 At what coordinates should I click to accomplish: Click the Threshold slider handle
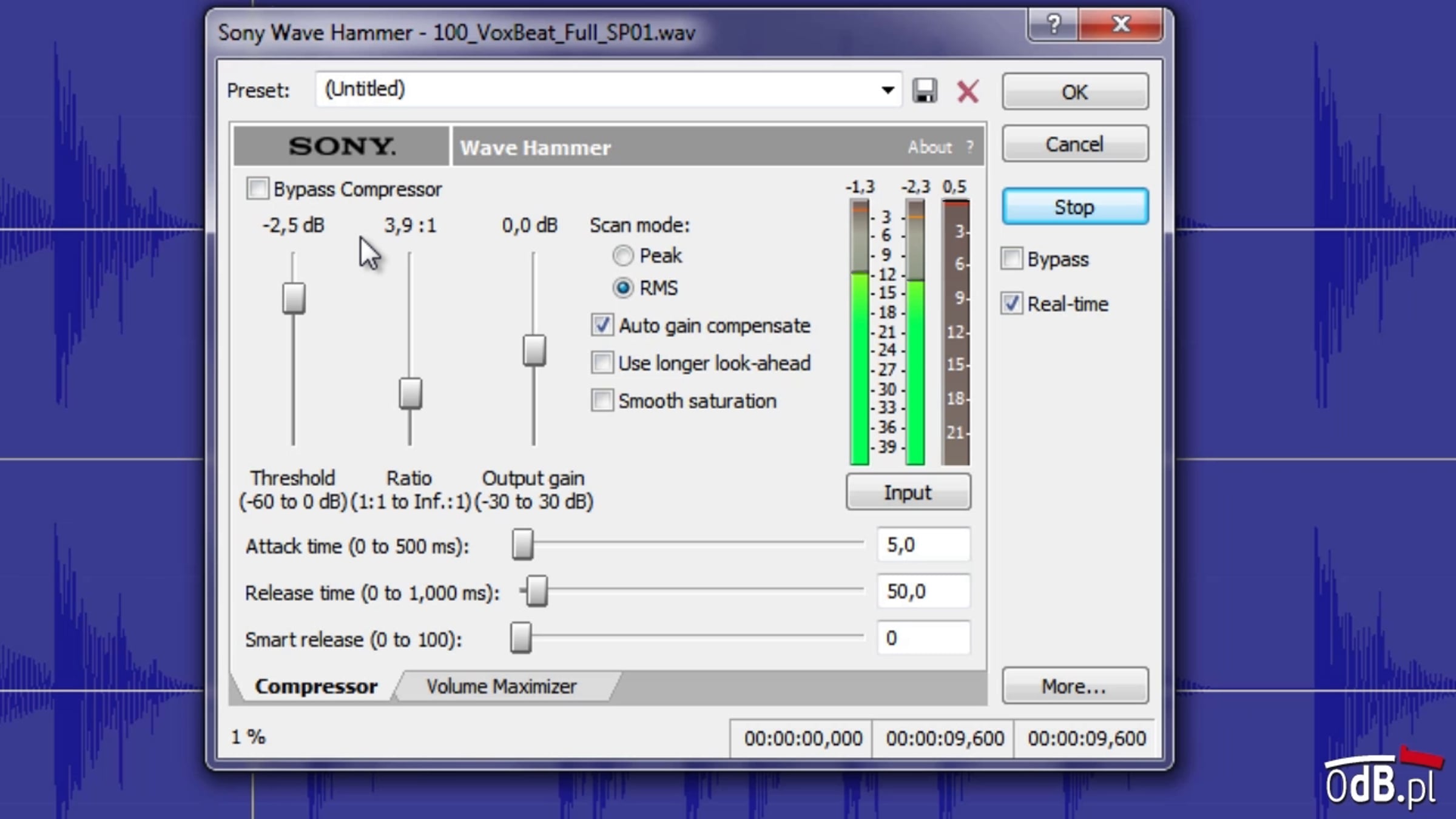(x=294, y=298)
